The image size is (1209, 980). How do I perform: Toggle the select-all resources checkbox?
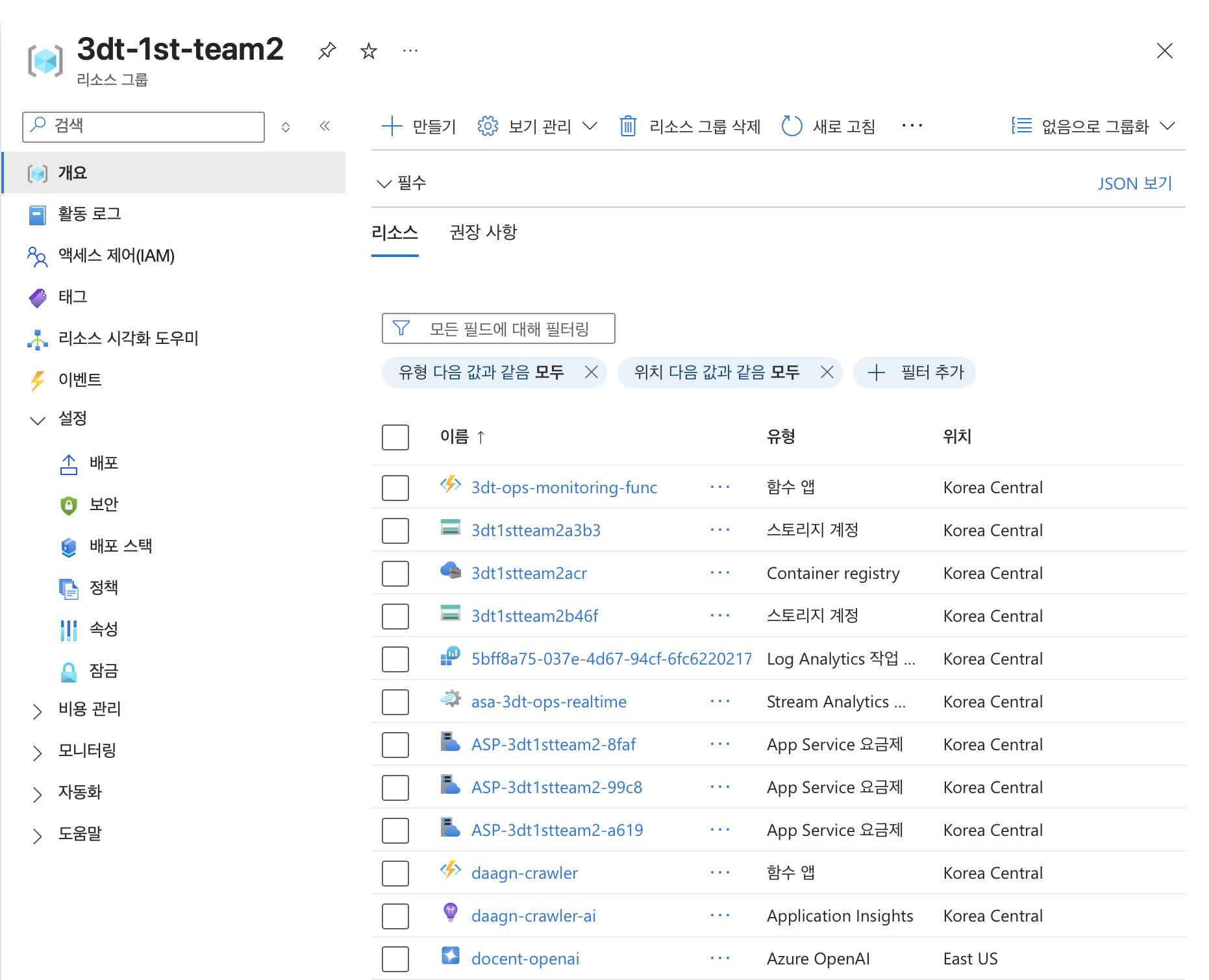(395, 437)
